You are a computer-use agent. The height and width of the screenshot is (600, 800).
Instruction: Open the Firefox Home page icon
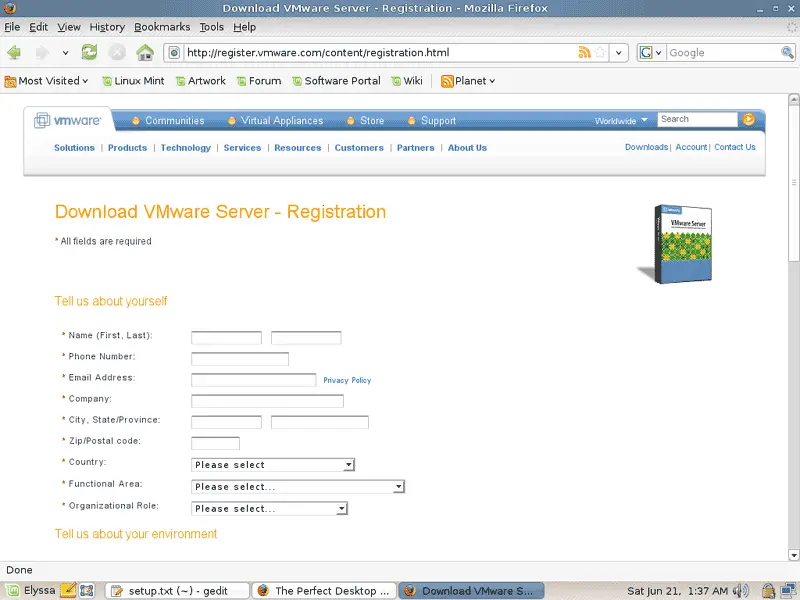pos(145,52)
